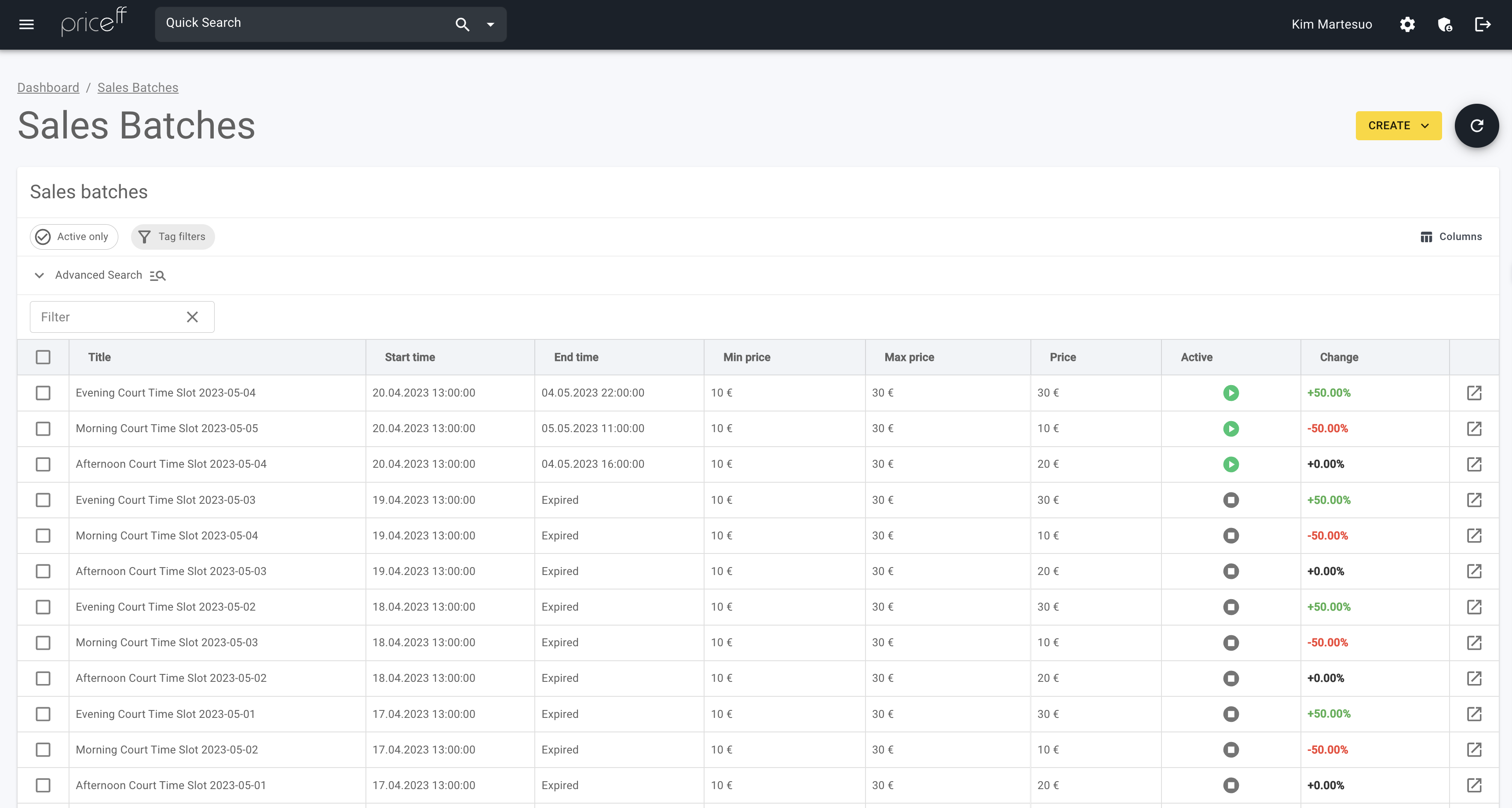Screen dimensions: 1512x808
Task: Toggle the select-all header checkbox
Action: pos(43,357)
